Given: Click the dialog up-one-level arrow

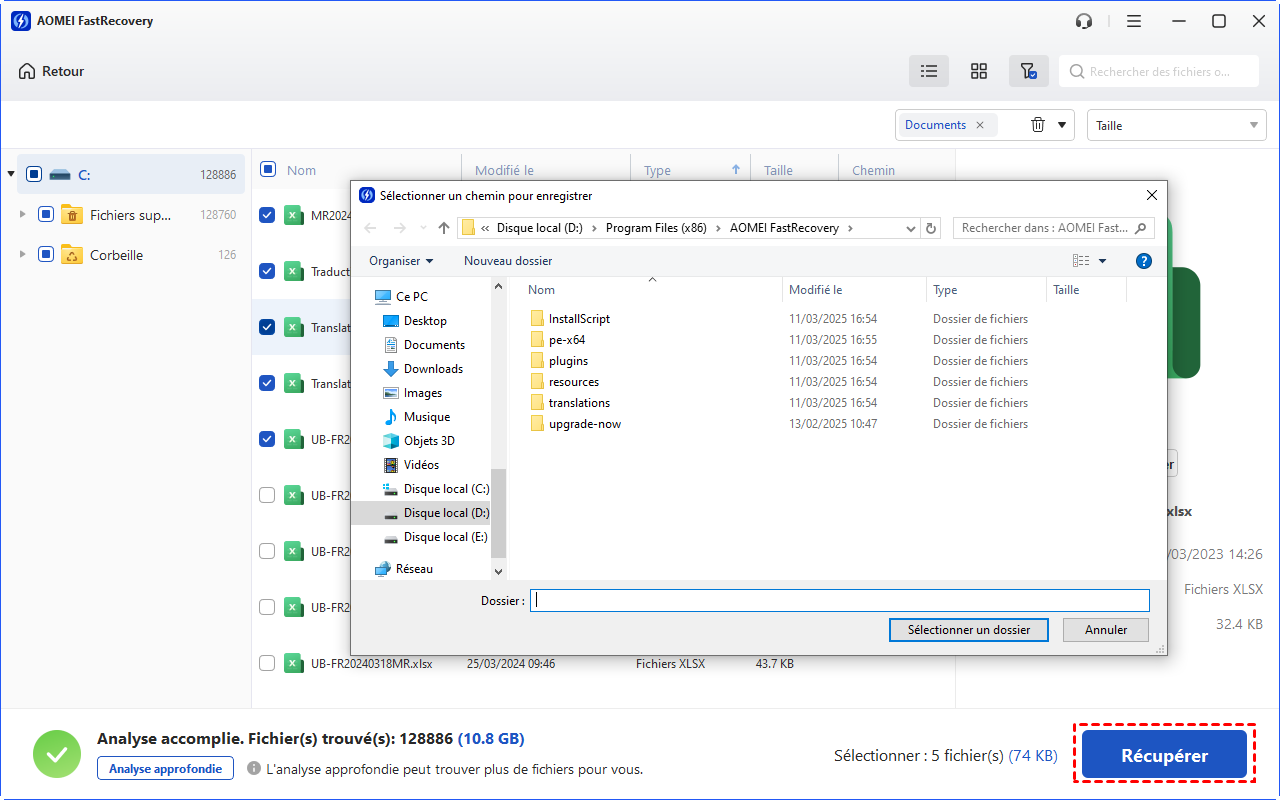Looking at the screenshot, I should 444,228.
